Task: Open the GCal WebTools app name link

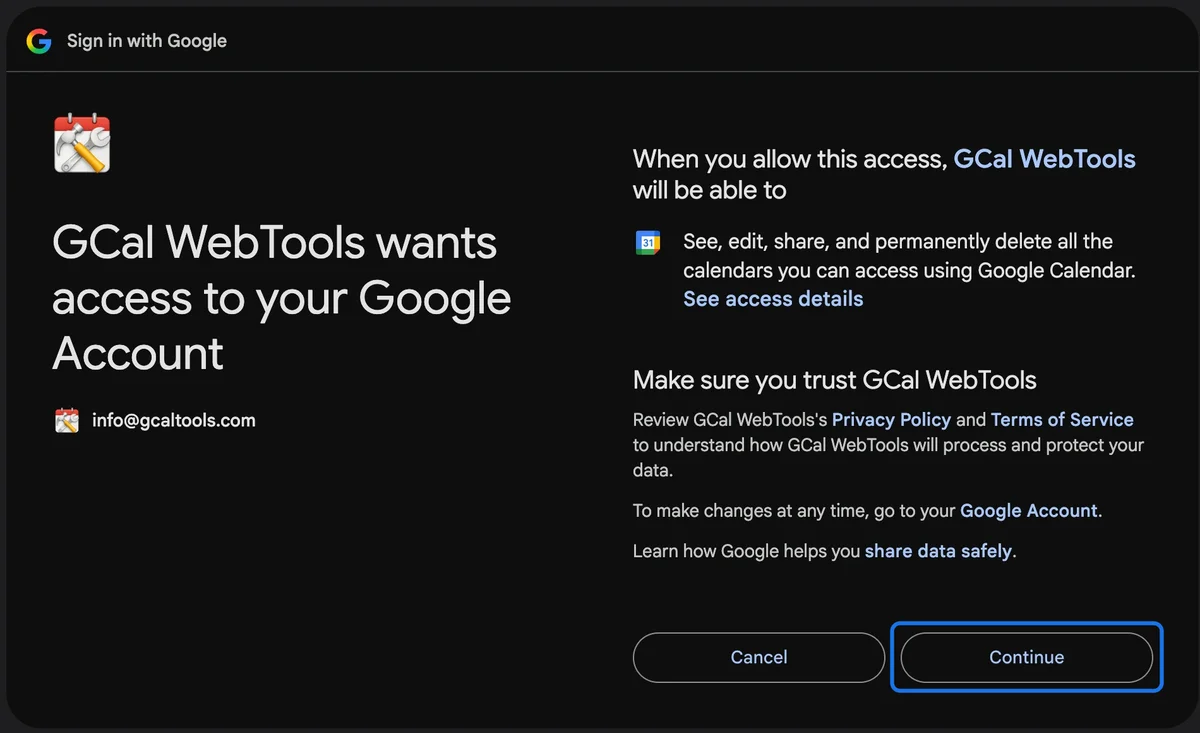Action: tap(1044, 159)
